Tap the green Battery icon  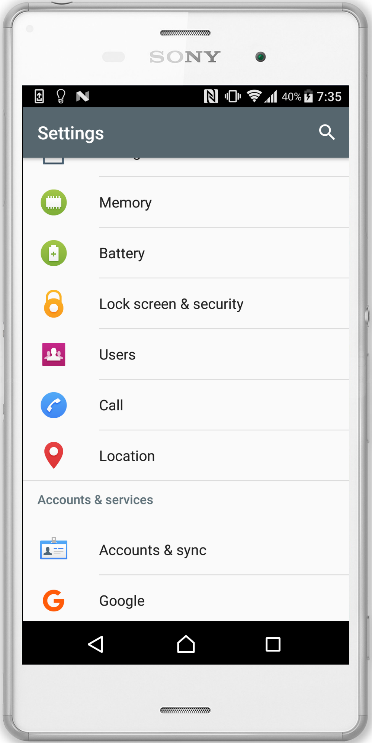coord(54,253)
